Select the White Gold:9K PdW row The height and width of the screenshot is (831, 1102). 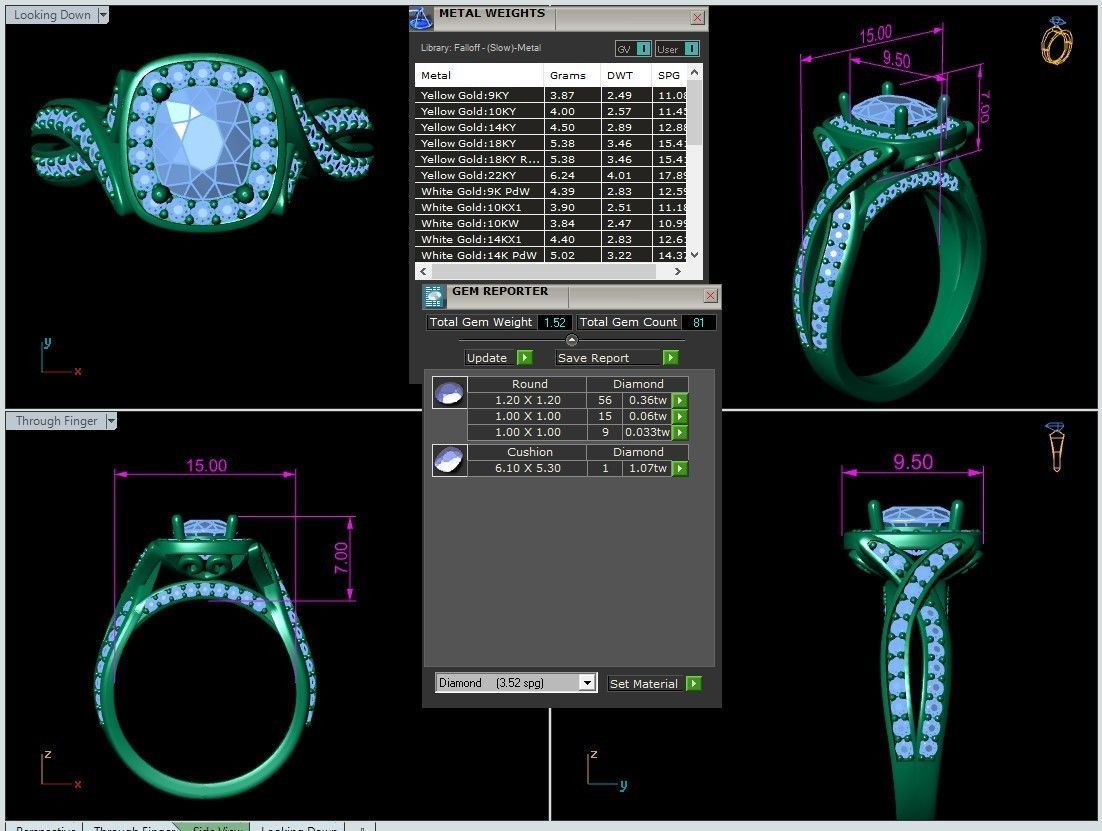pyautogui.click(x=551, y=191)
